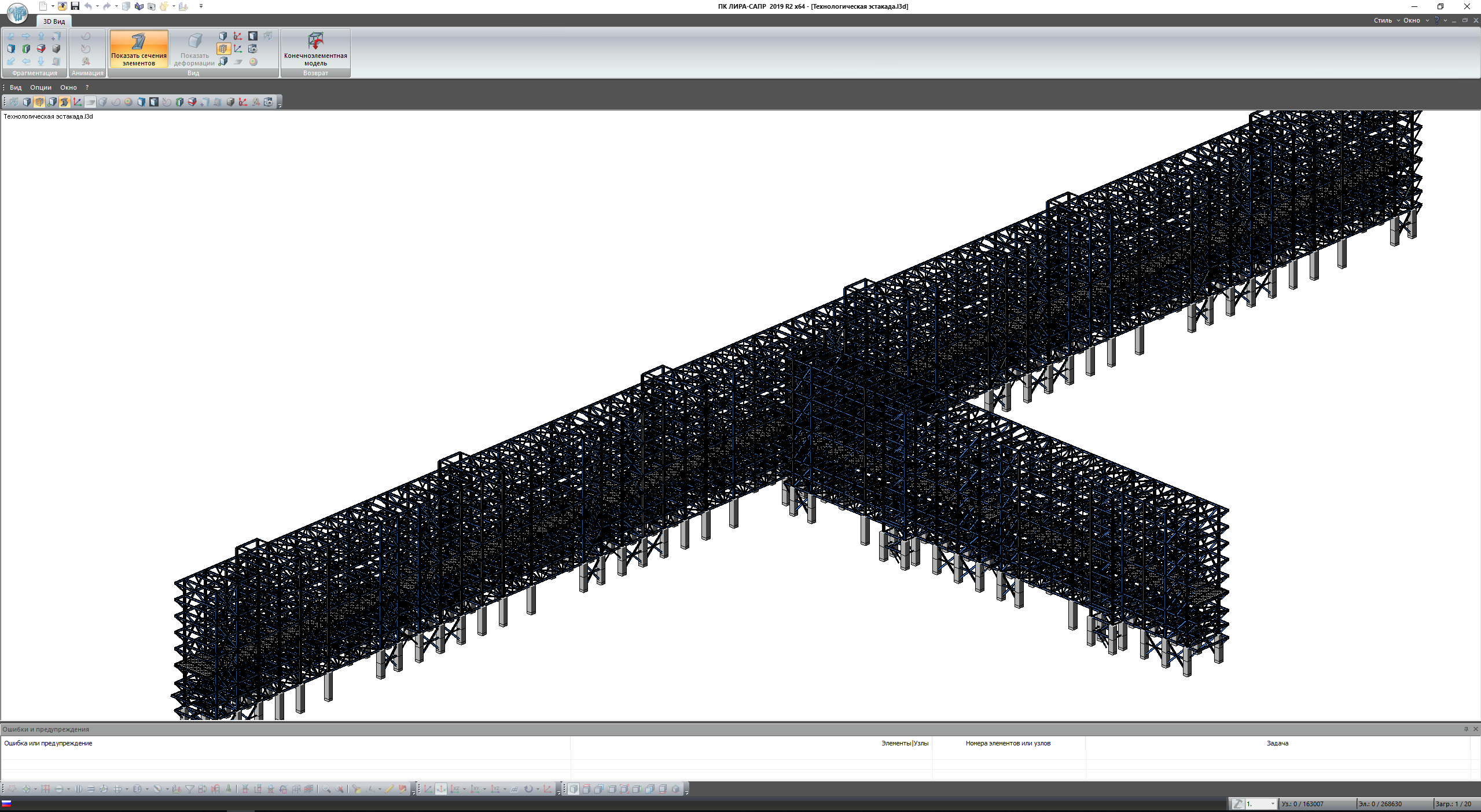Click the Save floppy disk icon

(x=75, y=6)
